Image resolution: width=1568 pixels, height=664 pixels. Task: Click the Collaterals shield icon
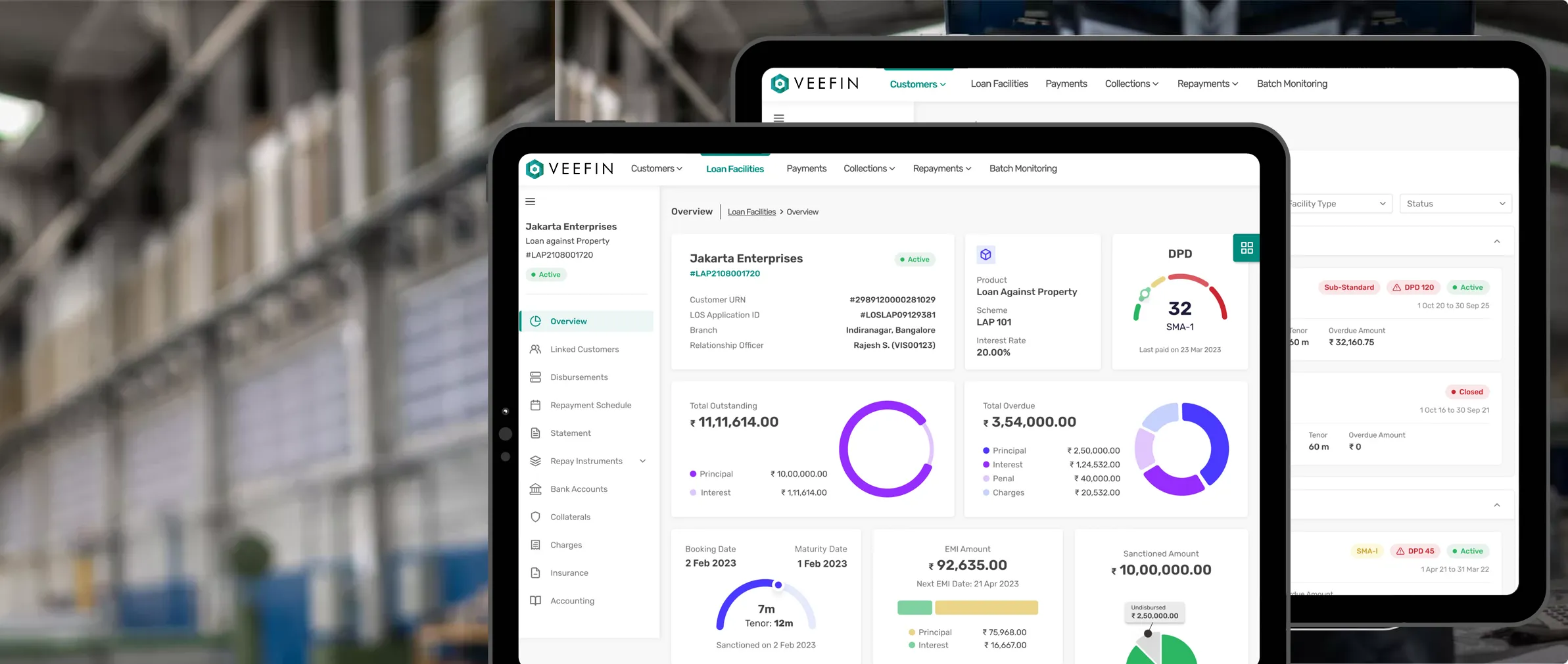point(536,517)
